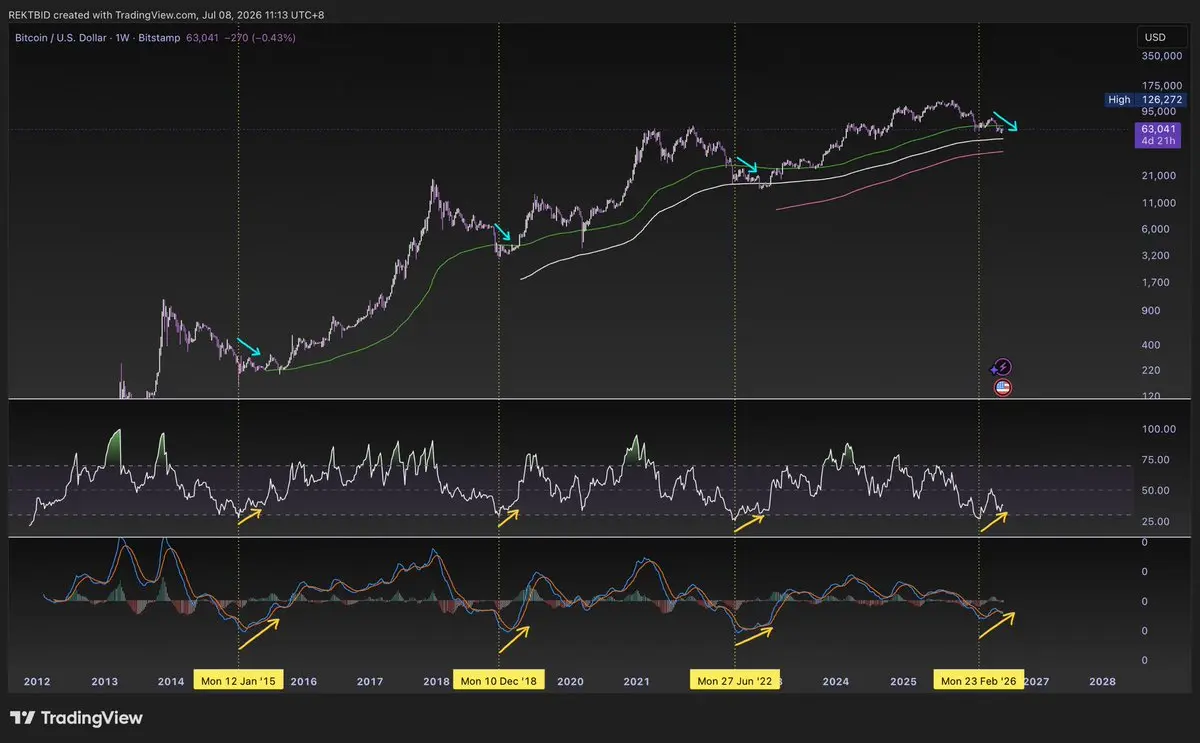Select the cyan arrow at the 2026 price
The image size is (1200, 743).
pyautogui.click(x=1005, y=120)
